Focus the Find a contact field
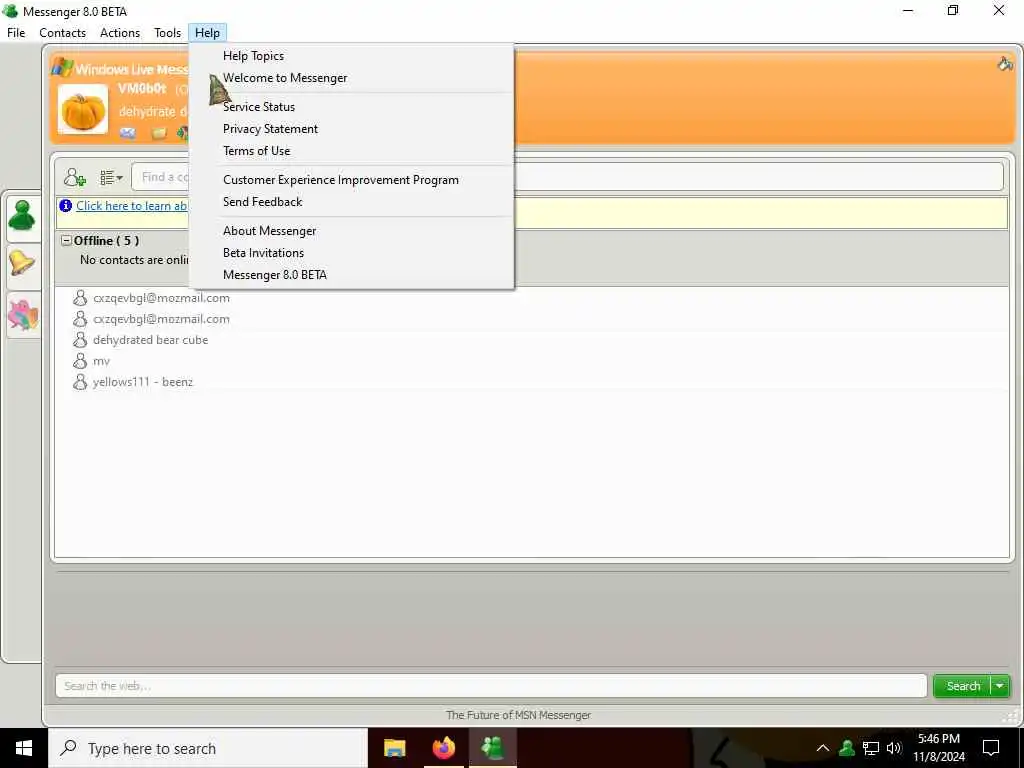The width and height of the screenshot is (1024, 768). coord(568,177)
